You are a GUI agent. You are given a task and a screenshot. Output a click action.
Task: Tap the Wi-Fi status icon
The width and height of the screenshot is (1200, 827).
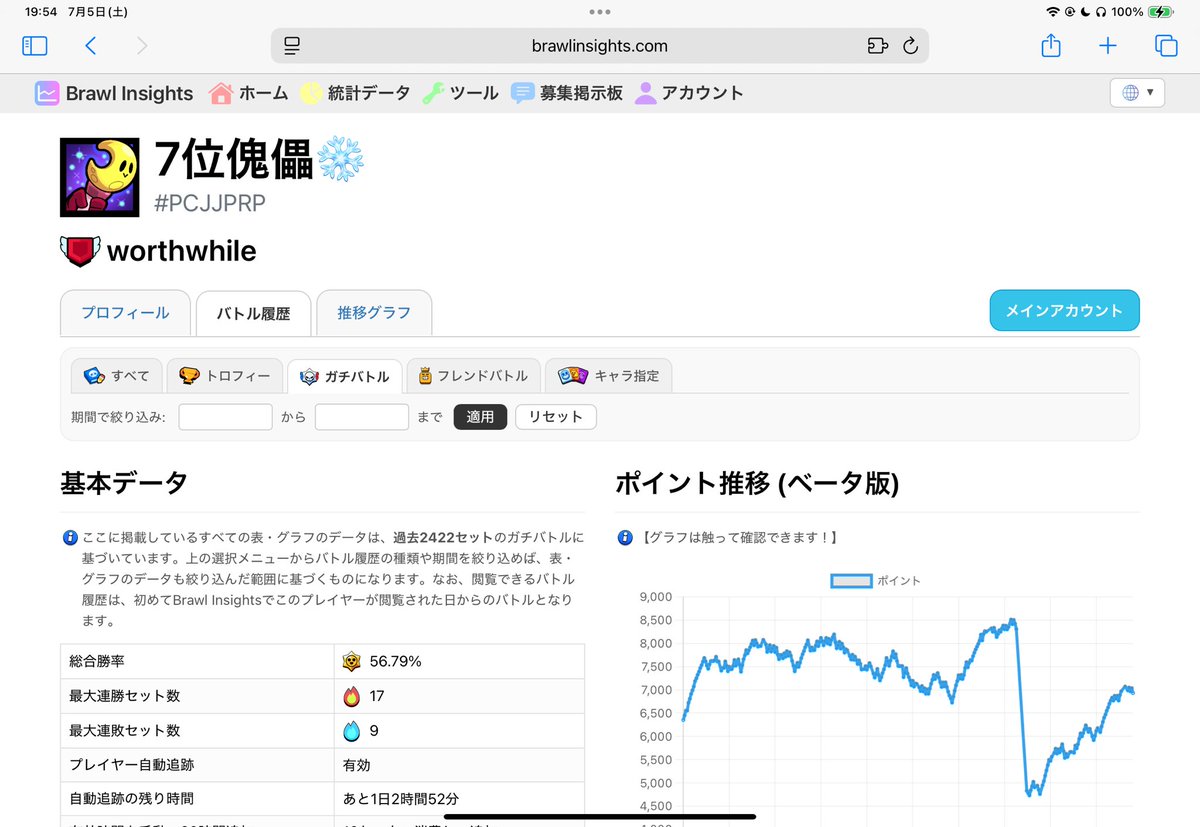coord(1053,11)
